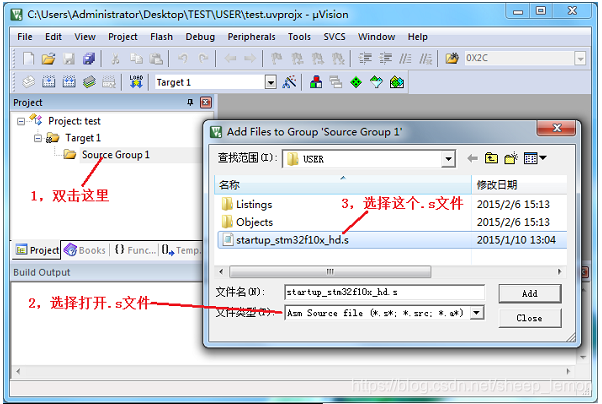
Task: Click the Copy icon
Action: pyautogui.click(x=136, y=58)
